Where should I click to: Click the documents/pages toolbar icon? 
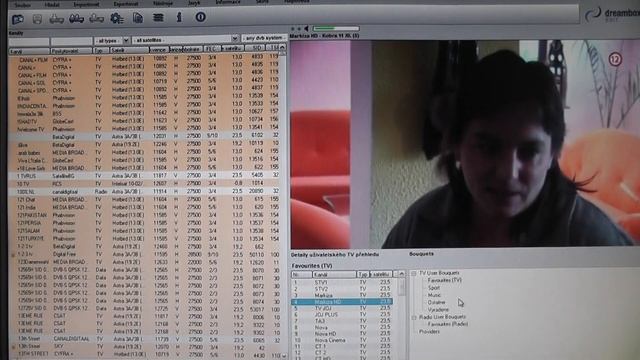tap(138, 18)
